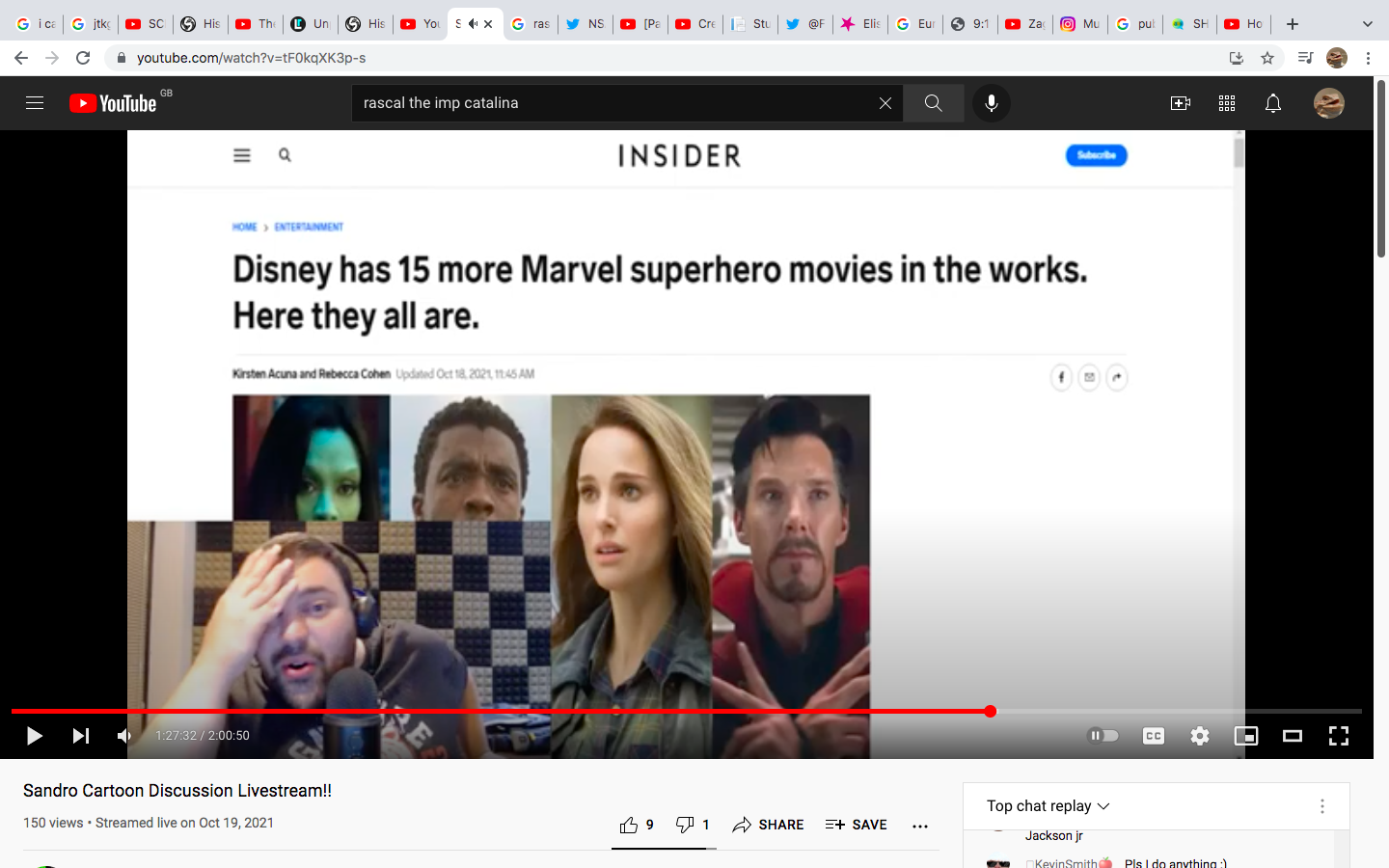Click 'KevinSmith' chat message
This screenshot has width=1389, height=868.
[x=1127, y=863]
